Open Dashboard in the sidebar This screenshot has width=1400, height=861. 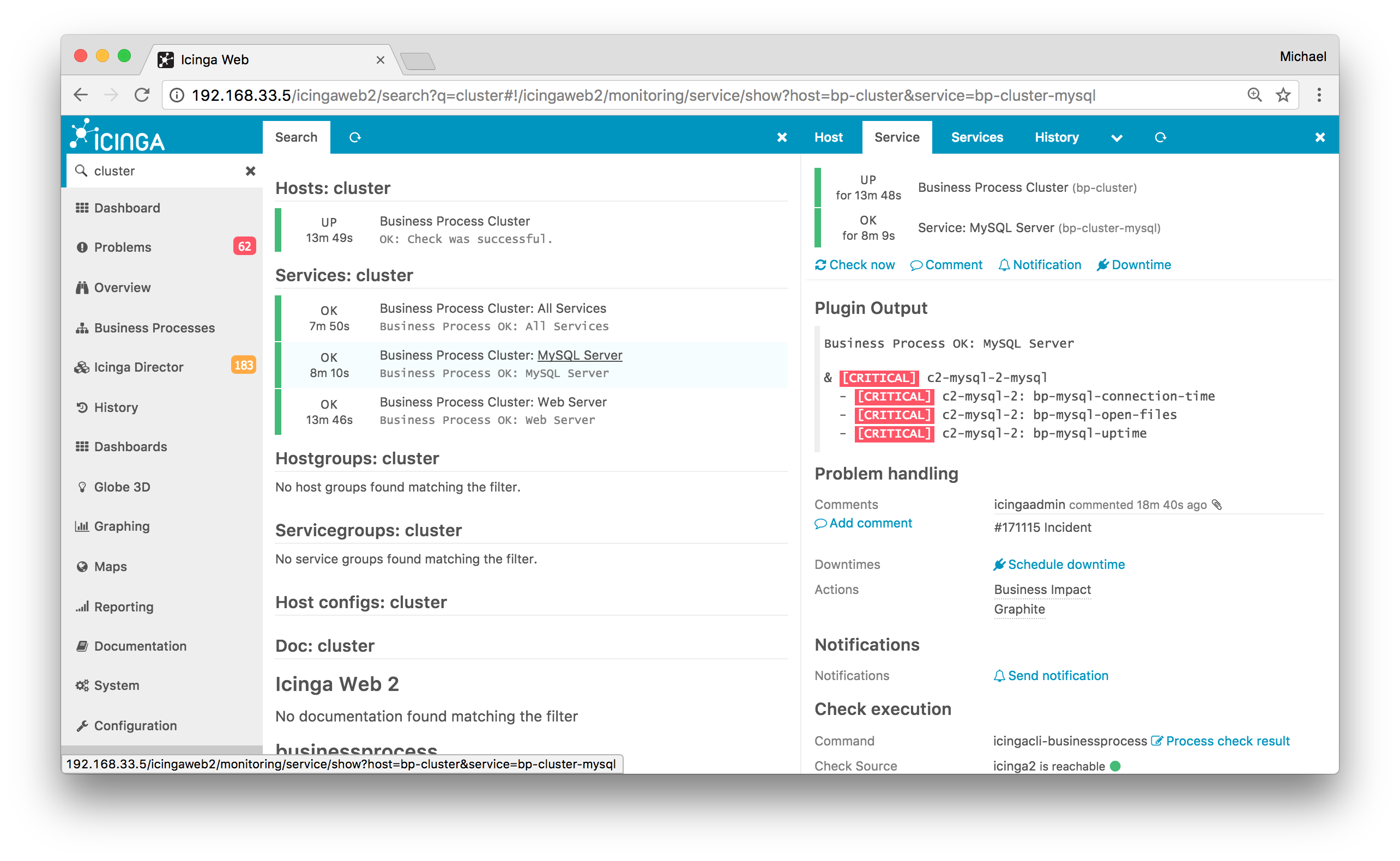pyautogui.click(x=162, y=208)
